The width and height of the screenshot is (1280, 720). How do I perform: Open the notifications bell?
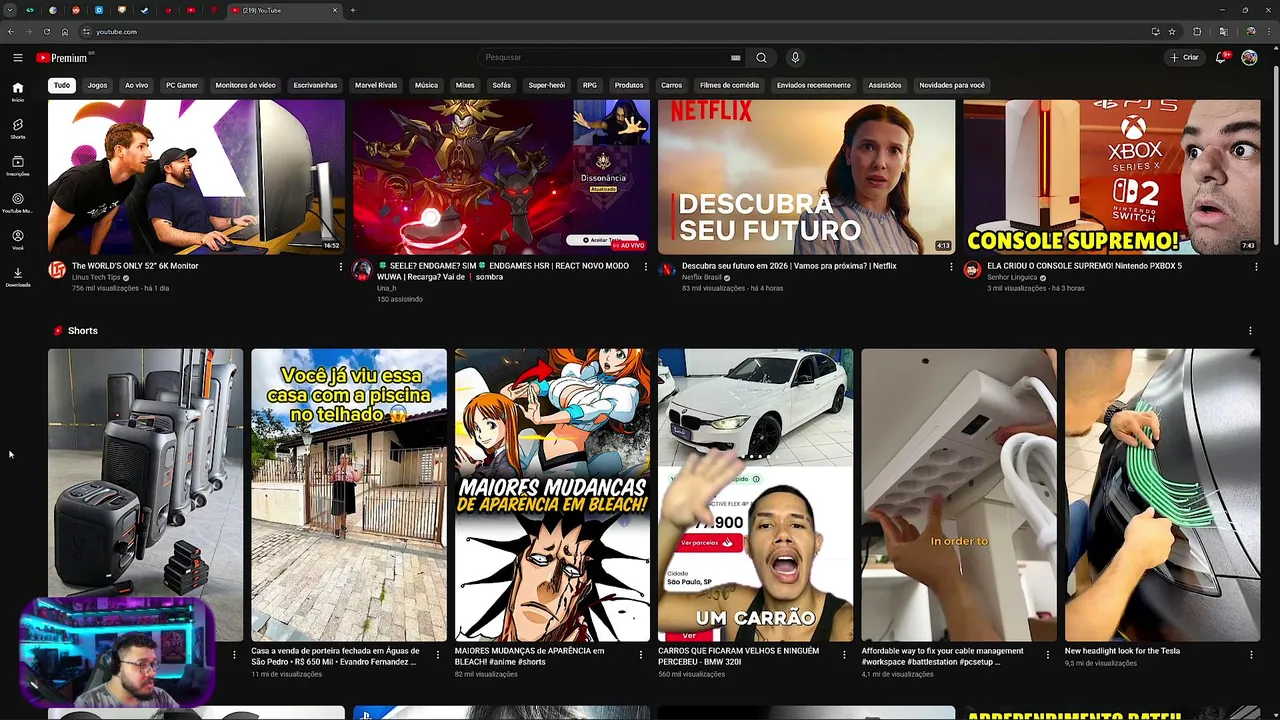click(1221, 58)
